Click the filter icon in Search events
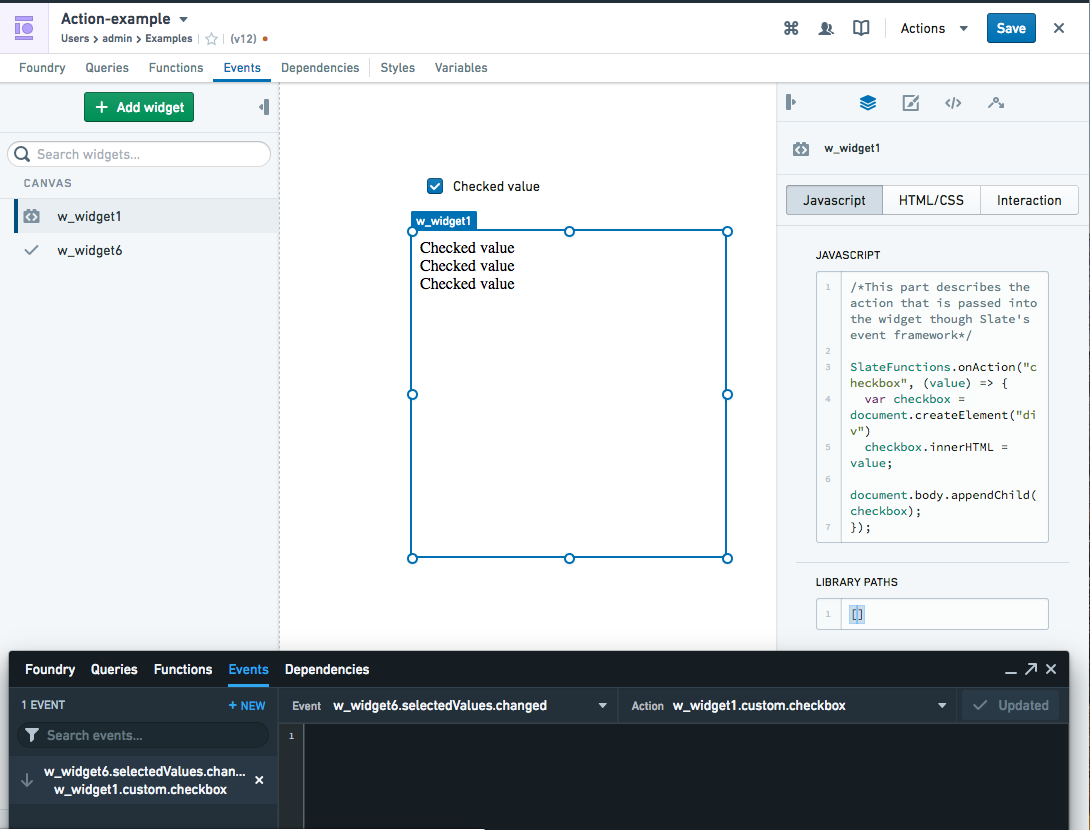The height and width of the screenshot is (830, 1090). 32,735
